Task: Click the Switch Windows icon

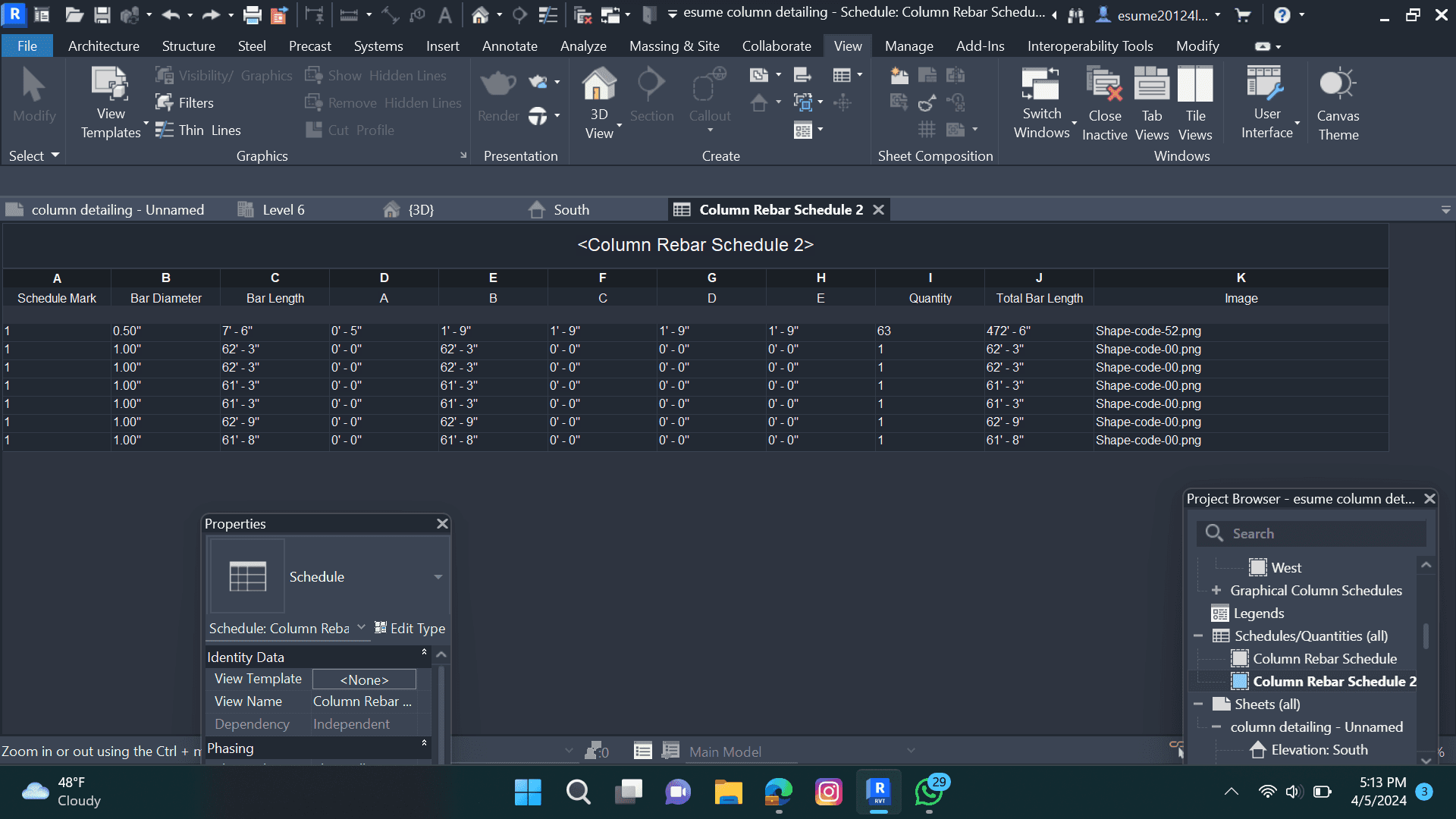Action: pyautogui.click(x=1040, y=84)
